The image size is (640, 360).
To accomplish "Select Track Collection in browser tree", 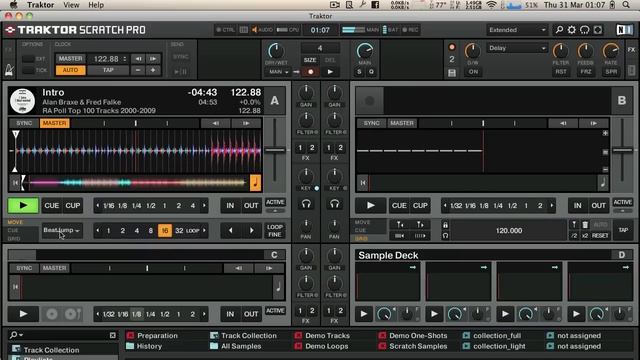I will click(51, 350).
